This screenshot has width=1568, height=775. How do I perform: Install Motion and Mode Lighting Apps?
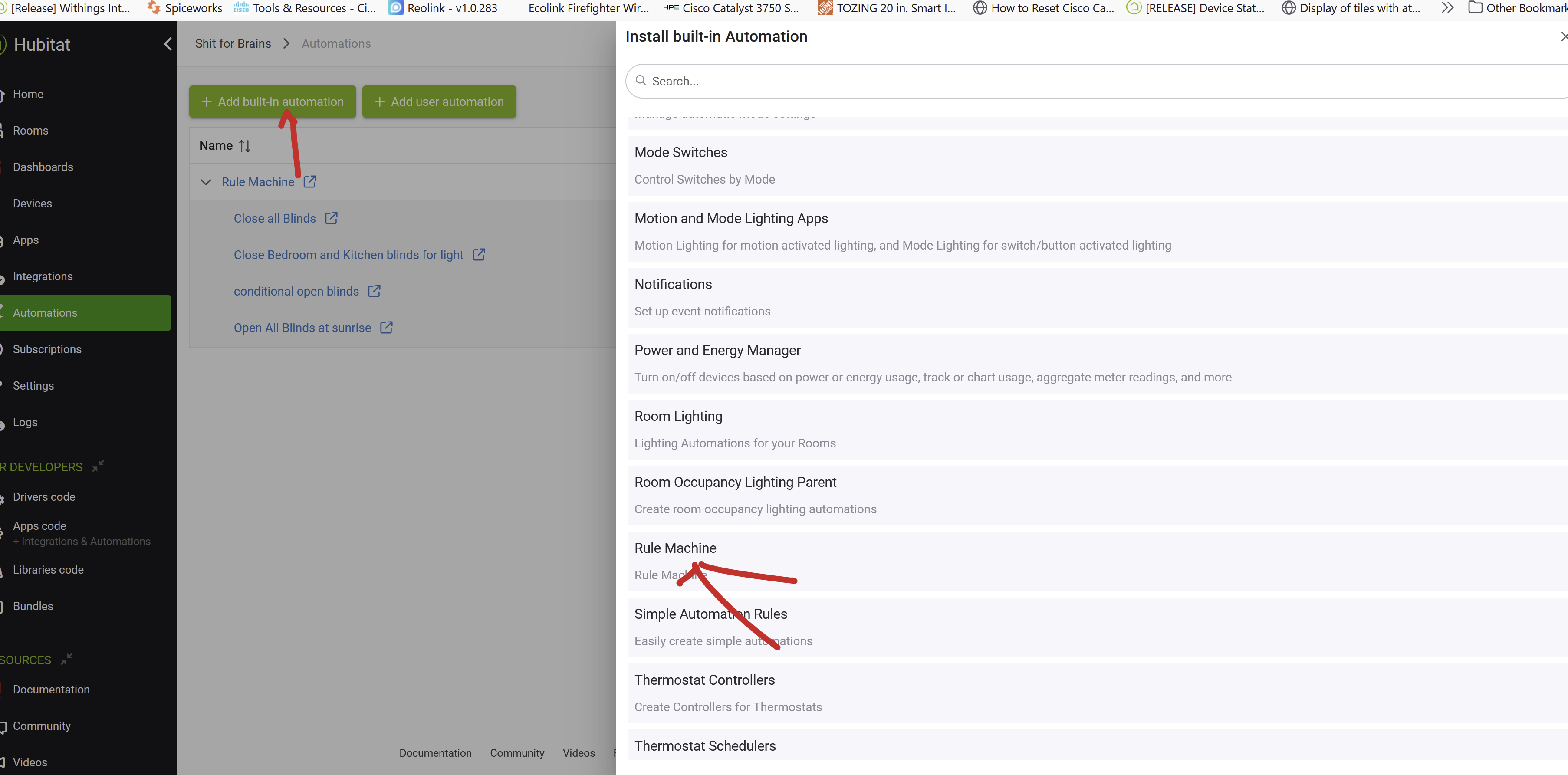1098,231
